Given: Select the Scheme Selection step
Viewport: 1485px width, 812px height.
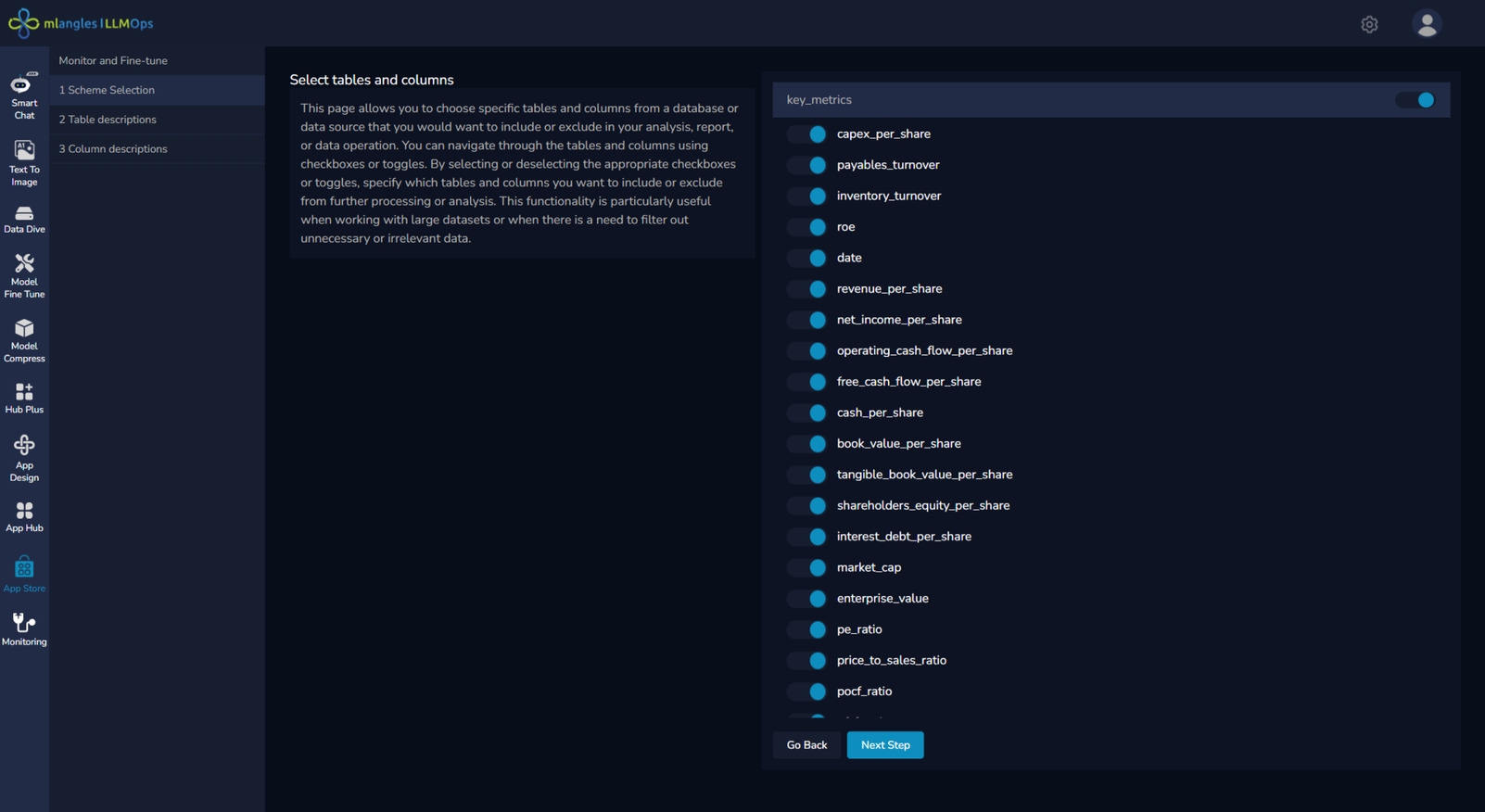Looking at the screenshot, I should (107, 90).
